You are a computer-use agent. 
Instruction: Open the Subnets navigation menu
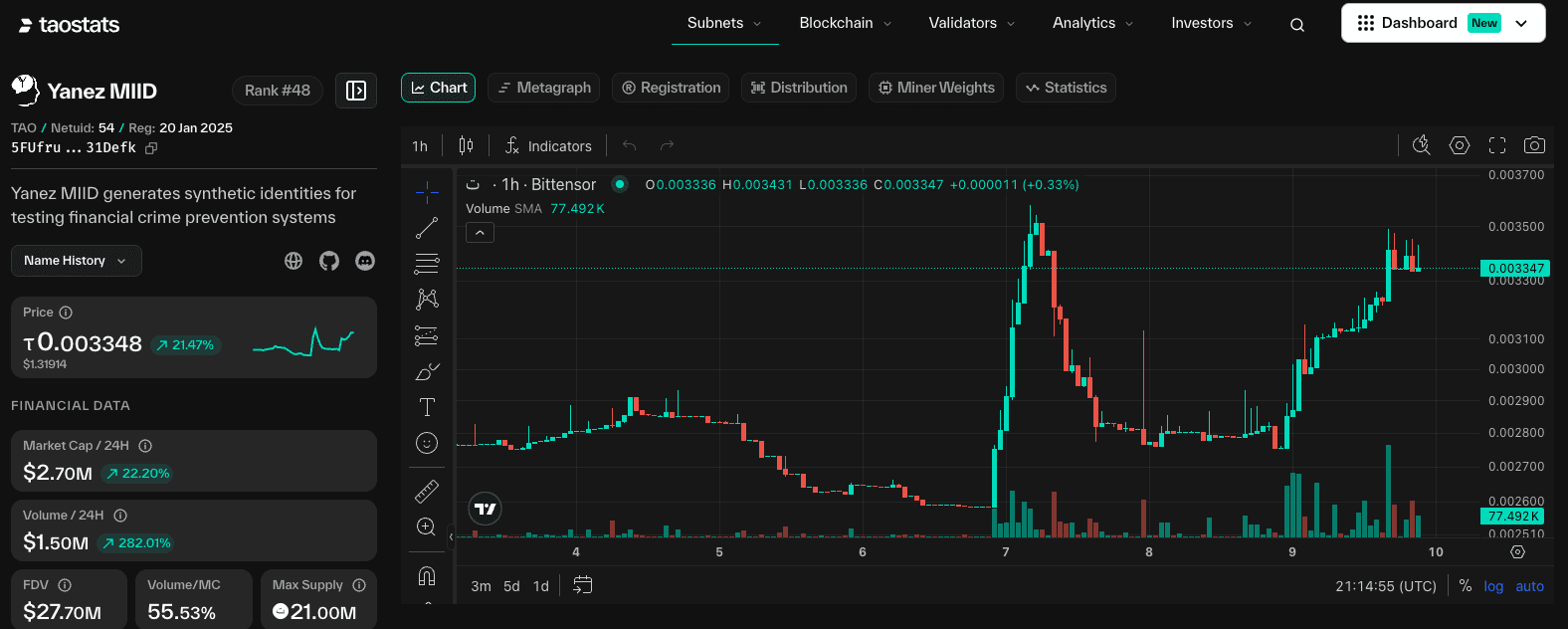click(723, 23)
